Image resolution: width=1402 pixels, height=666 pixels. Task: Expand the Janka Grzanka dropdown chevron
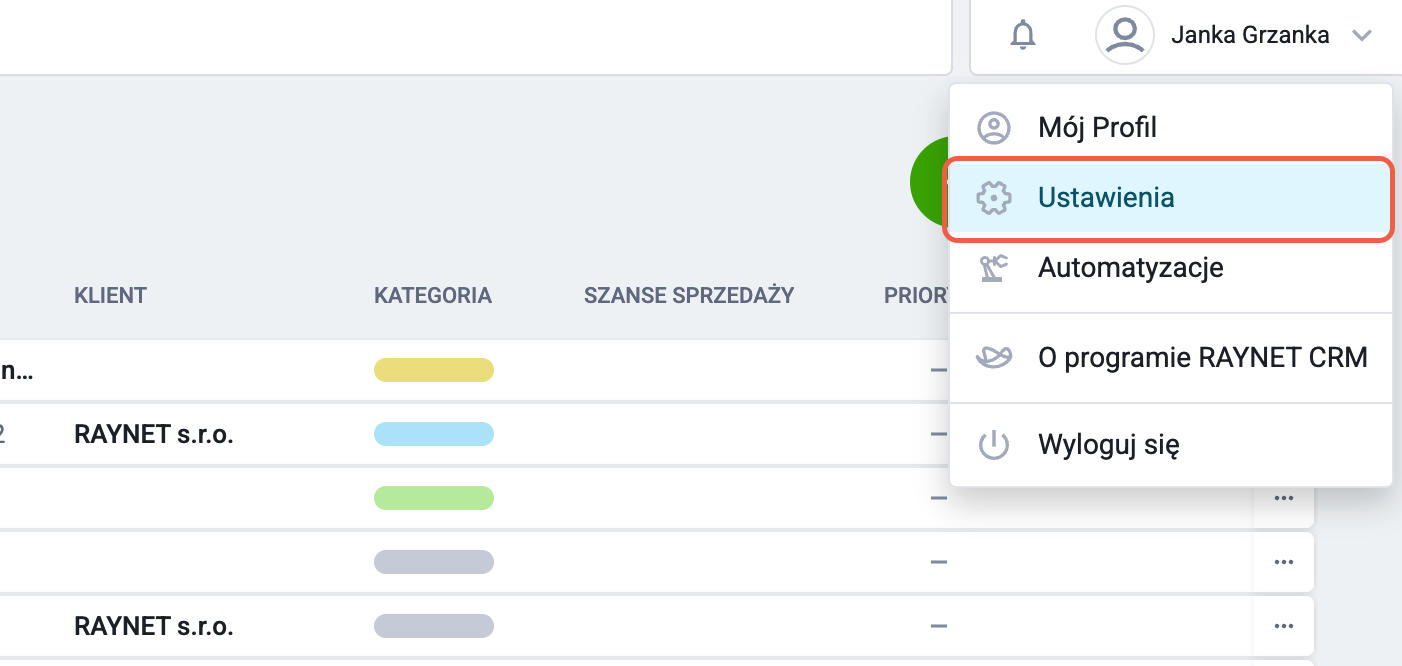[x=1361, y=36]
